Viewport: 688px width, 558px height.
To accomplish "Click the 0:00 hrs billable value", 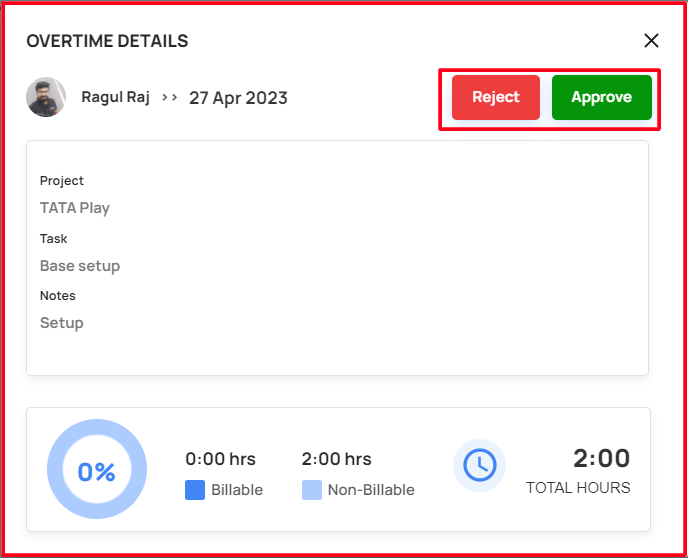I will click(220, 459).
